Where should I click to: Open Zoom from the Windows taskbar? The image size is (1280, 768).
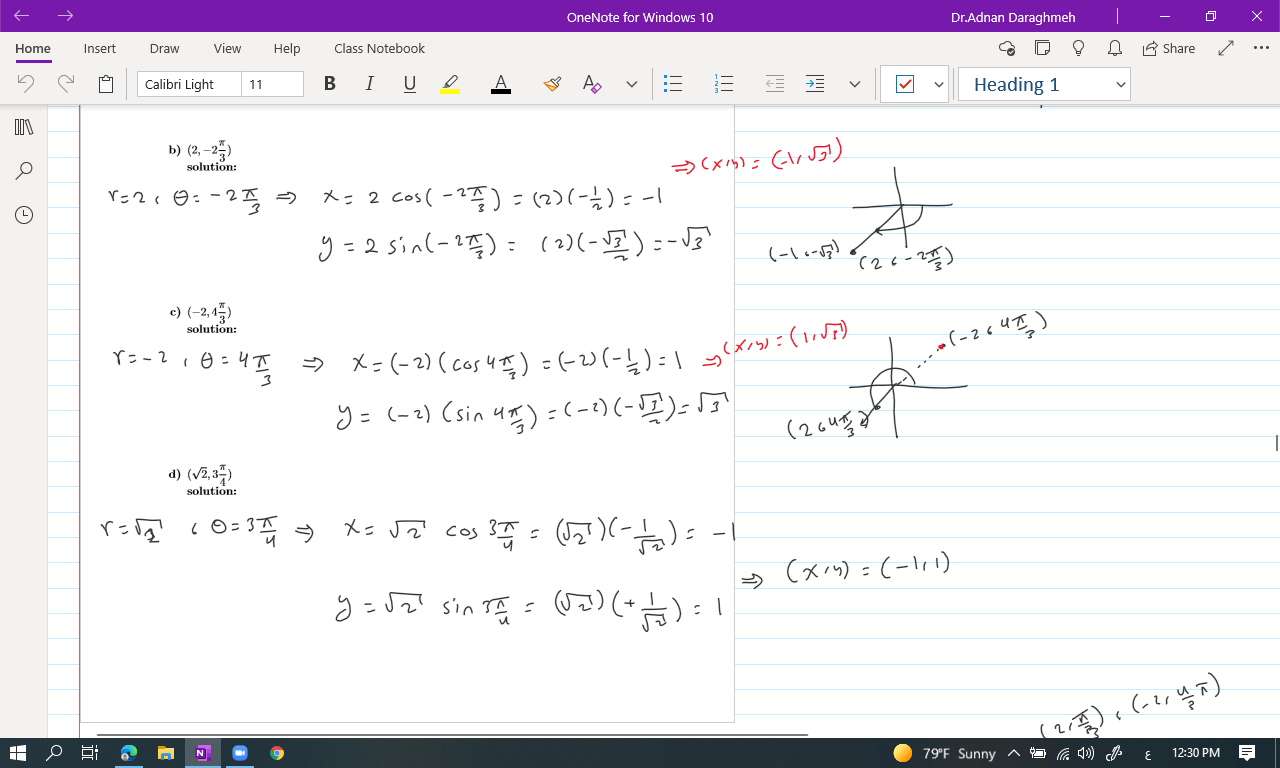pos(240,753)
